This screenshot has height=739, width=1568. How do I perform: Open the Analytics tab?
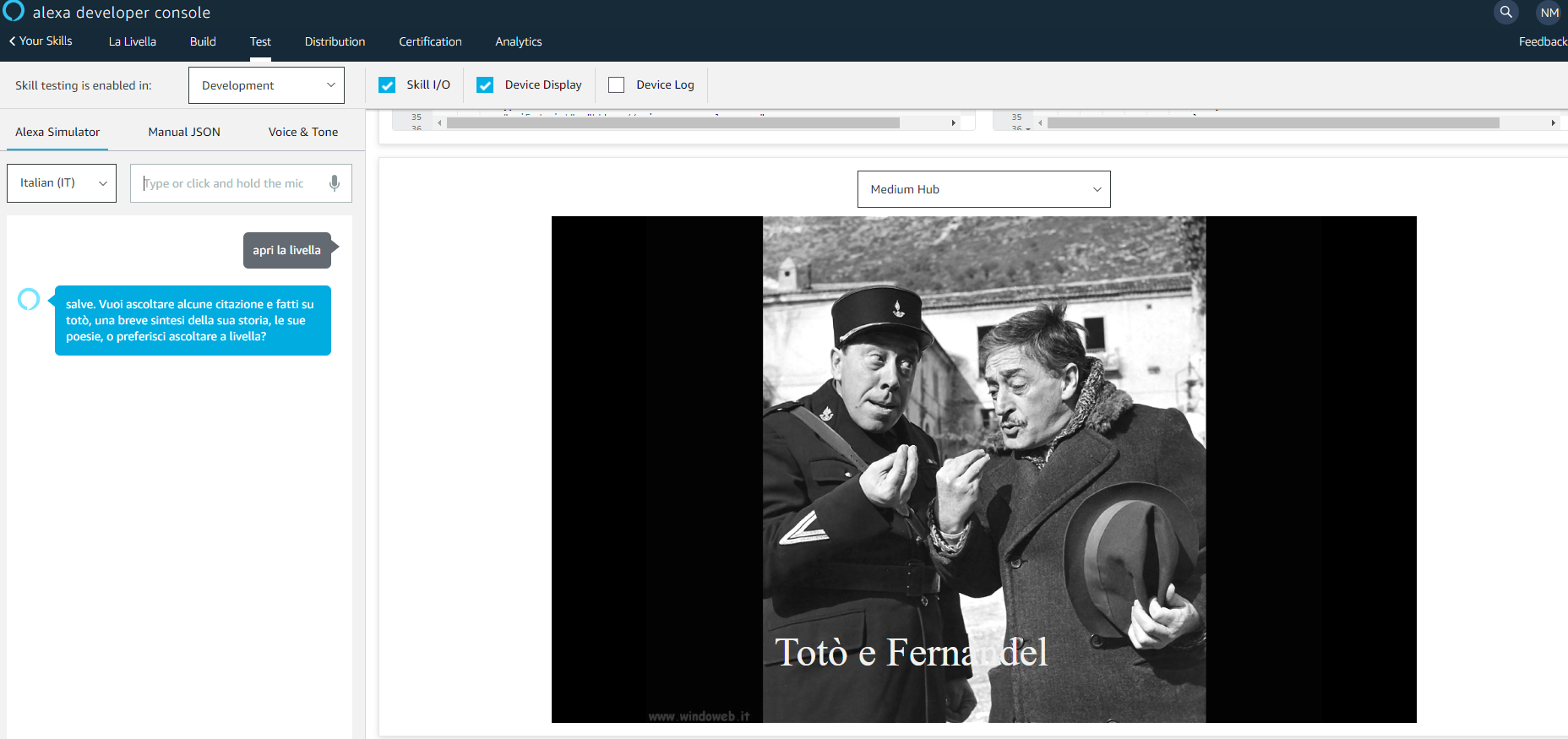(519, 41)
